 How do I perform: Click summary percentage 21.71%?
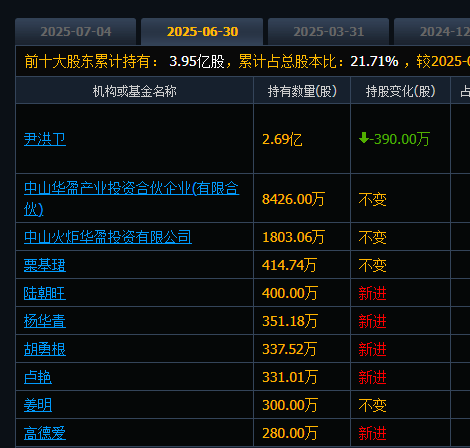click(x=374, y=61)
